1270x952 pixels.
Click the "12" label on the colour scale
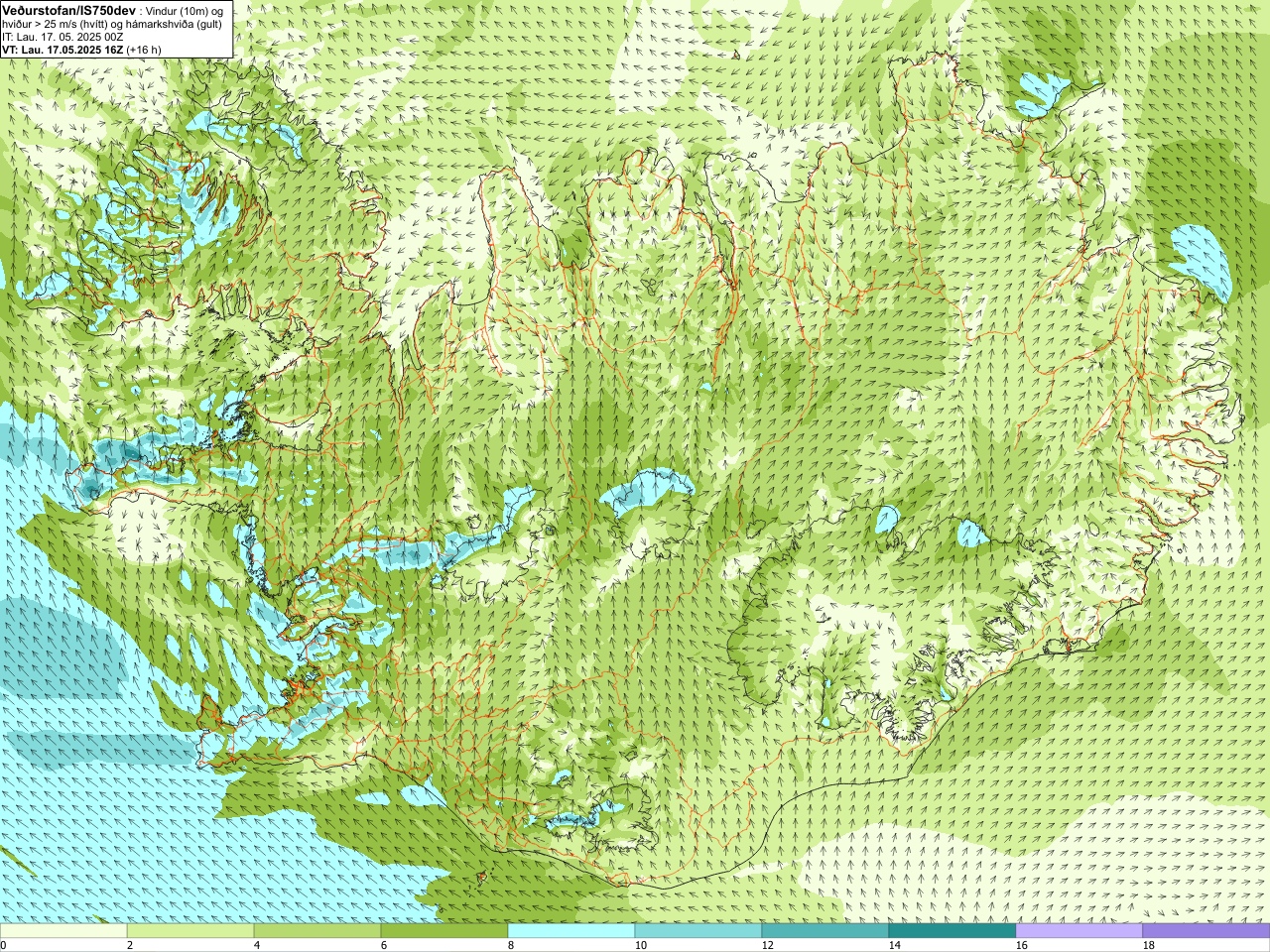767,945
